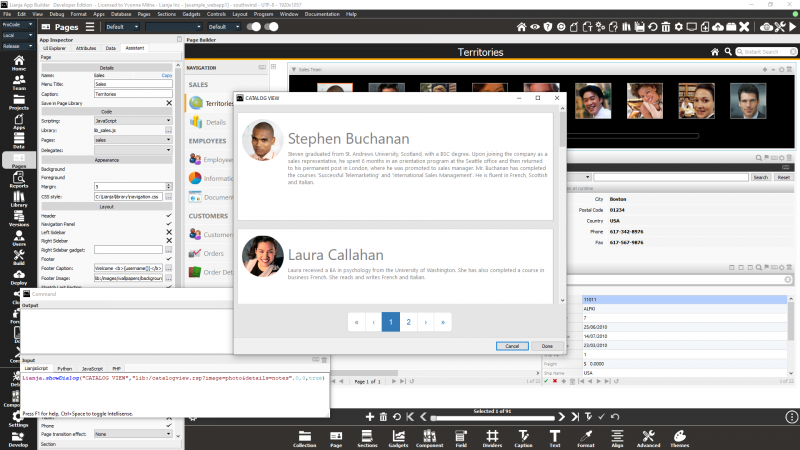Click the Catalog View vertical scrollbar

[x=562, y=204]
